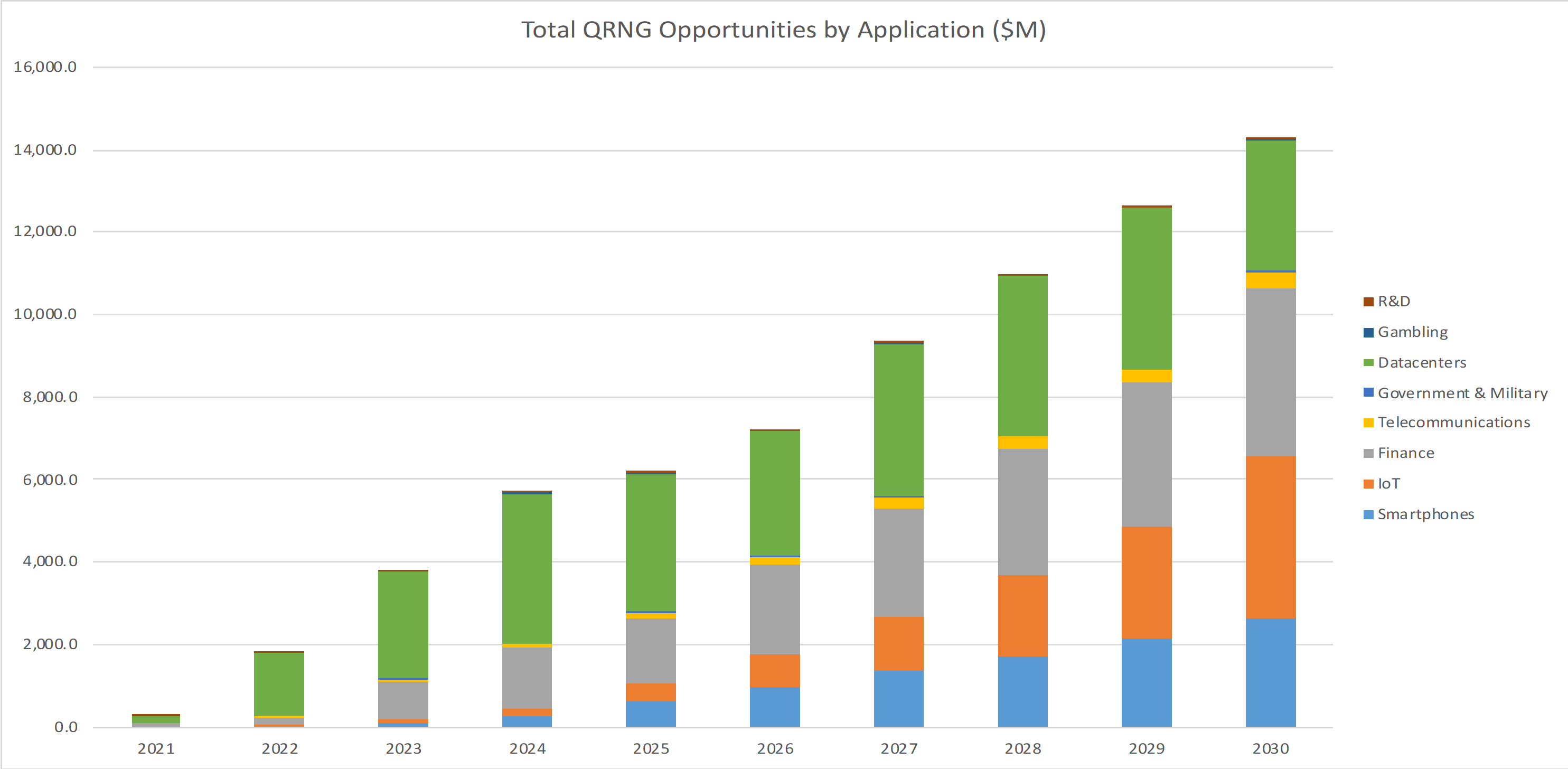
Task: Click the '4,000.0' y-axis label
Action: pyautogui.click(x=50, y=561)
